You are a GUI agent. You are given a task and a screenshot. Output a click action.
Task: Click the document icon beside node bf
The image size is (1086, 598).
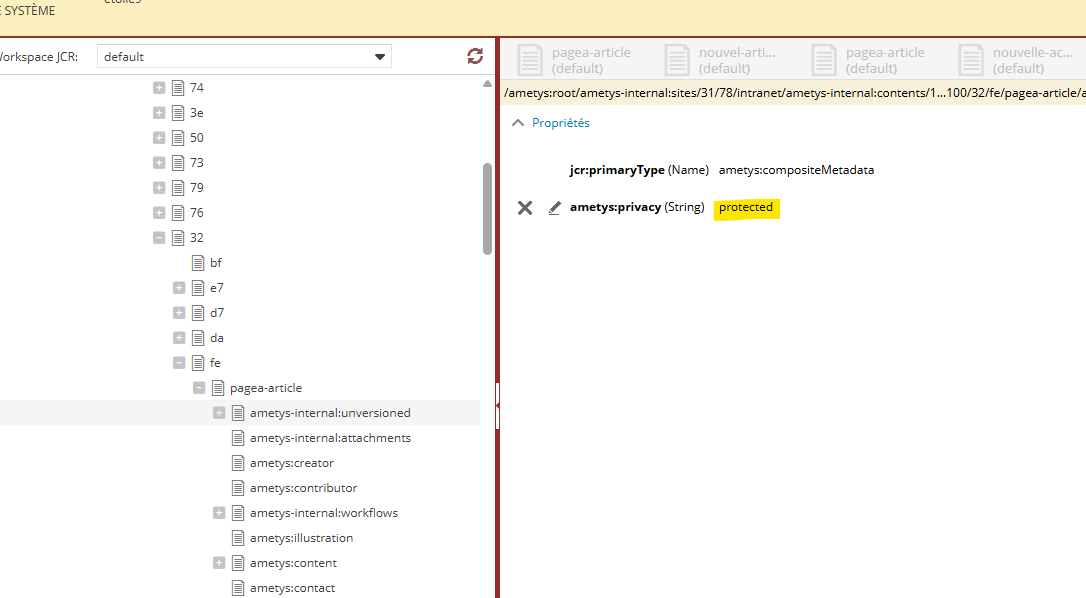pos(198,263)
